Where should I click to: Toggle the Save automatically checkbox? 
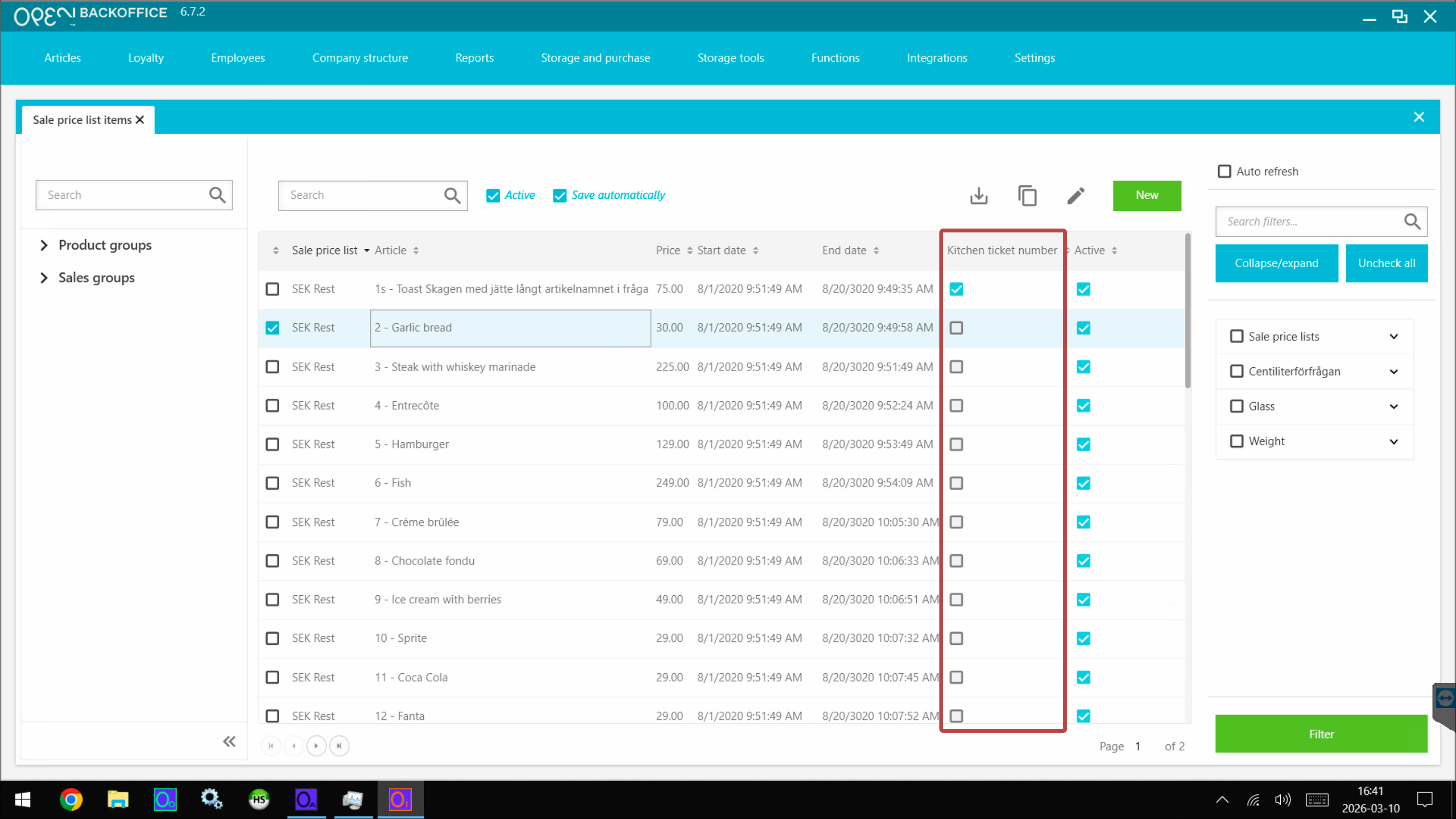tap(559, 195)
